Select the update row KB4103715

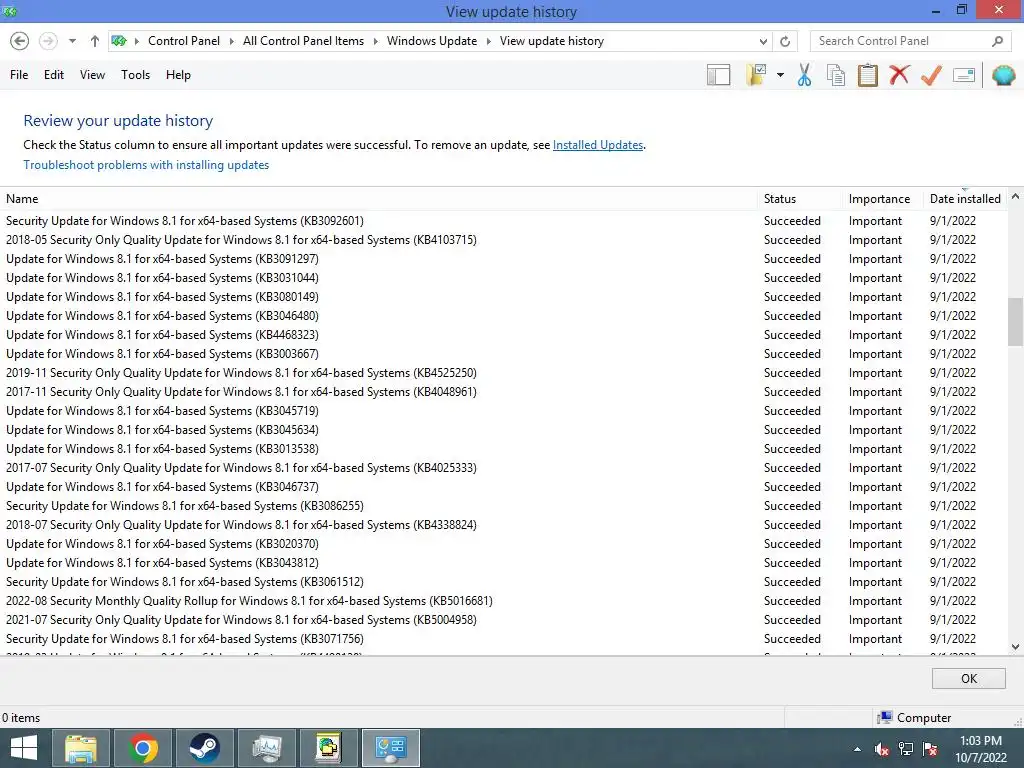503,240
